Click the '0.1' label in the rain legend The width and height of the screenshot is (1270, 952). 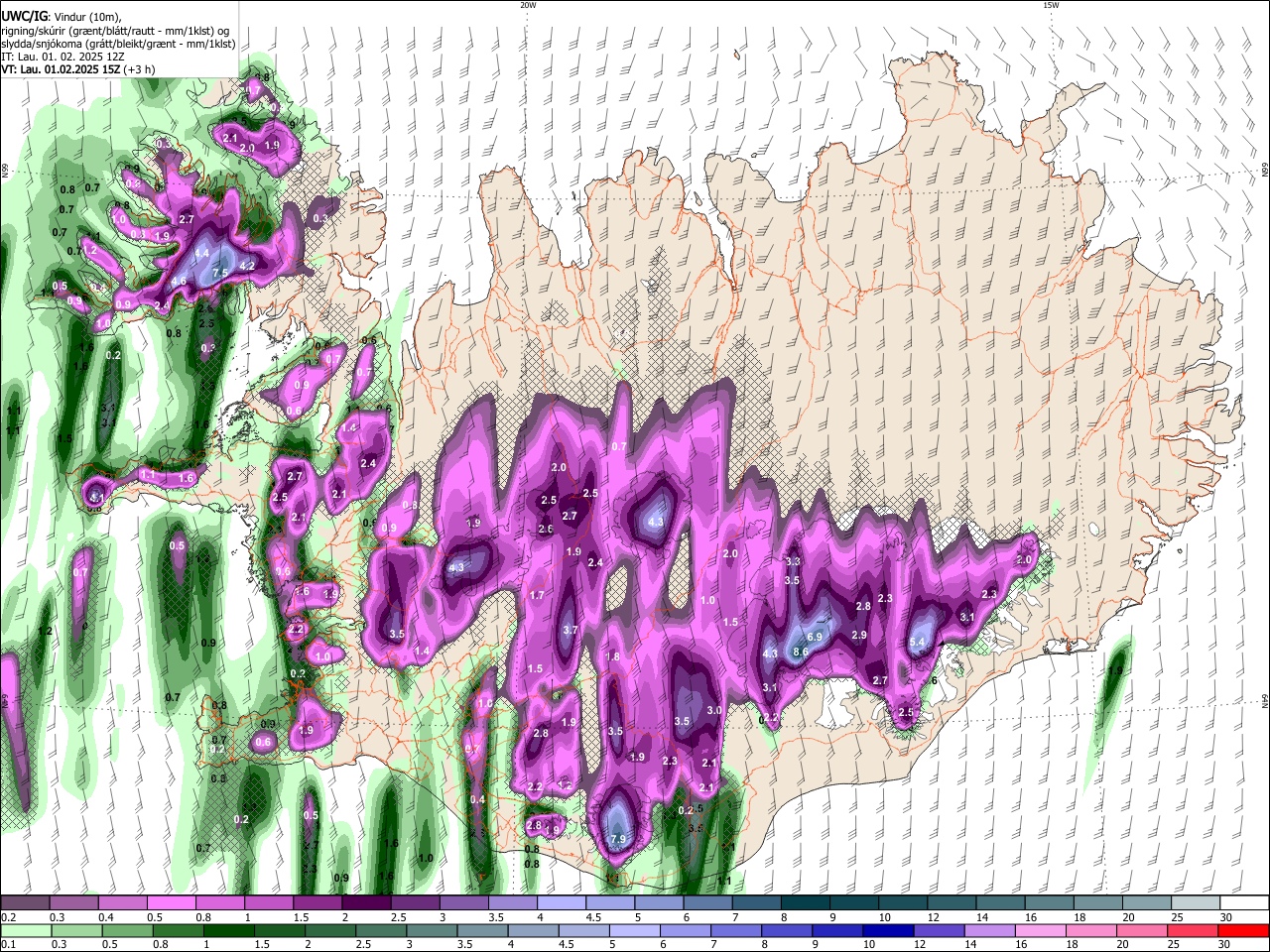point(8,945)
